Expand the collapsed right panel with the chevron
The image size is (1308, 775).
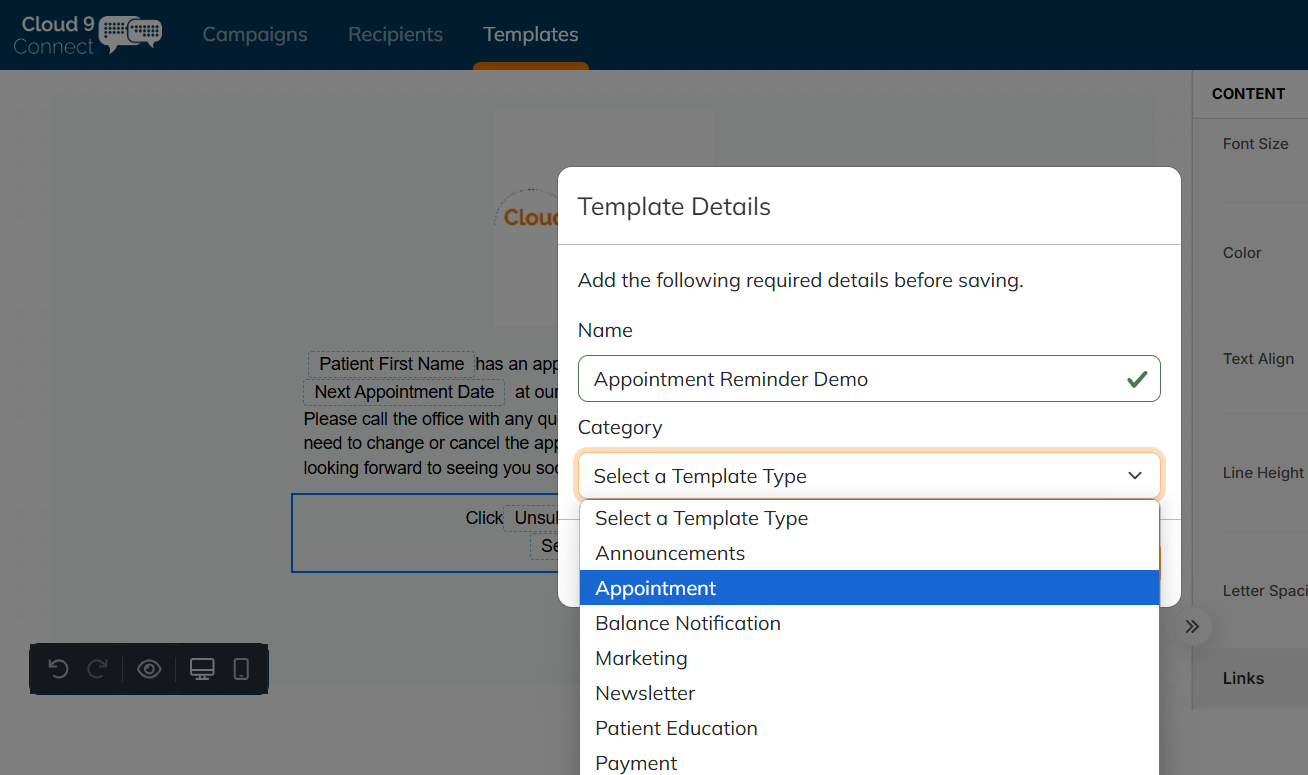coord(1192,626)
